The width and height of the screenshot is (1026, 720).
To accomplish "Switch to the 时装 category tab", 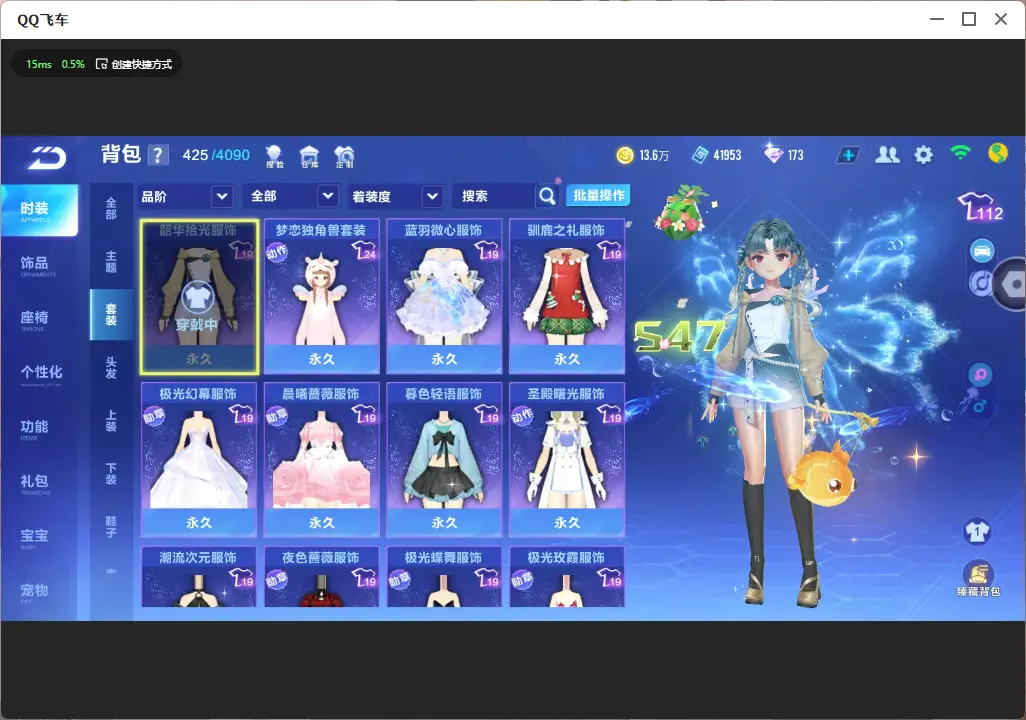I will (39, 210).
